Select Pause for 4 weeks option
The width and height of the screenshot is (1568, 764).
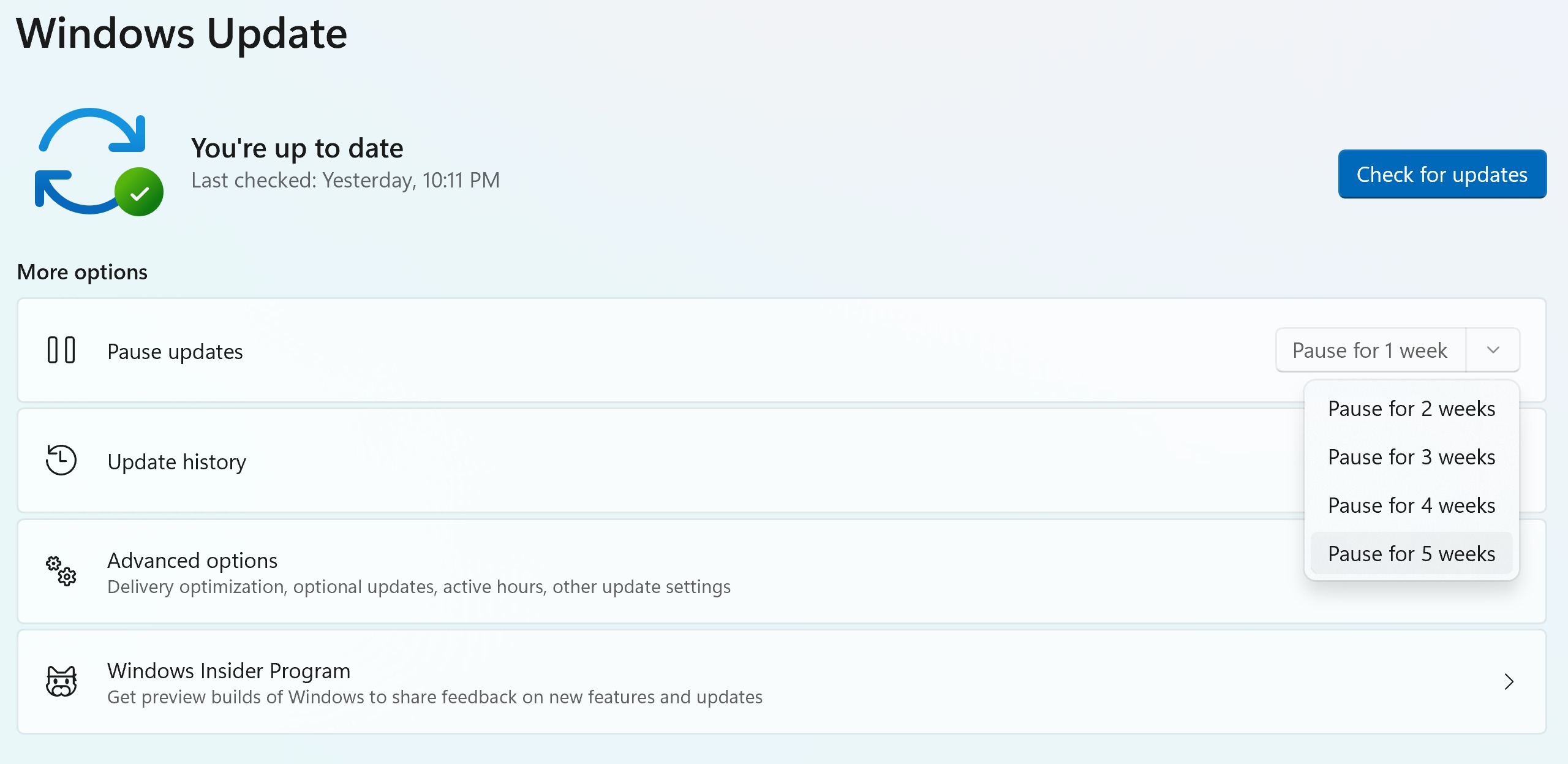1411,505
